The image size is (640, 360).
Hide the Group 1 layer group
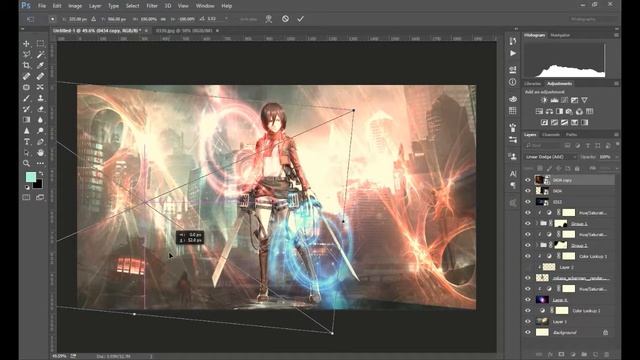tap(528, 224)
